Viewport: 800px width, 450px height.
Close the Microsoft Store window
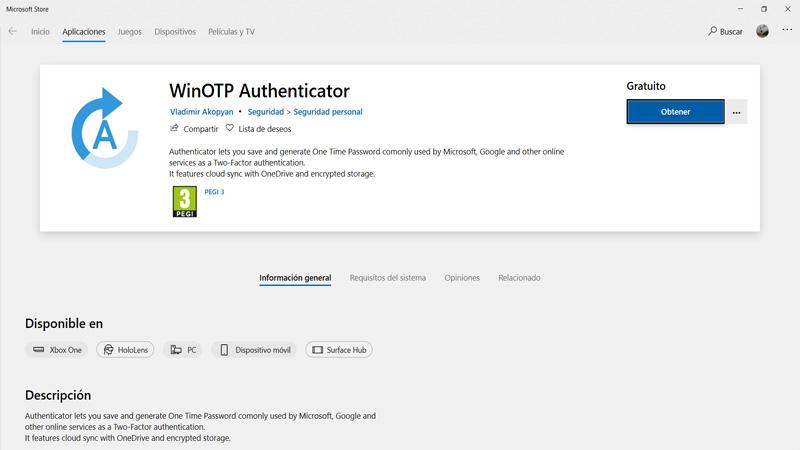pyautogui.click(x=788, y=9)
